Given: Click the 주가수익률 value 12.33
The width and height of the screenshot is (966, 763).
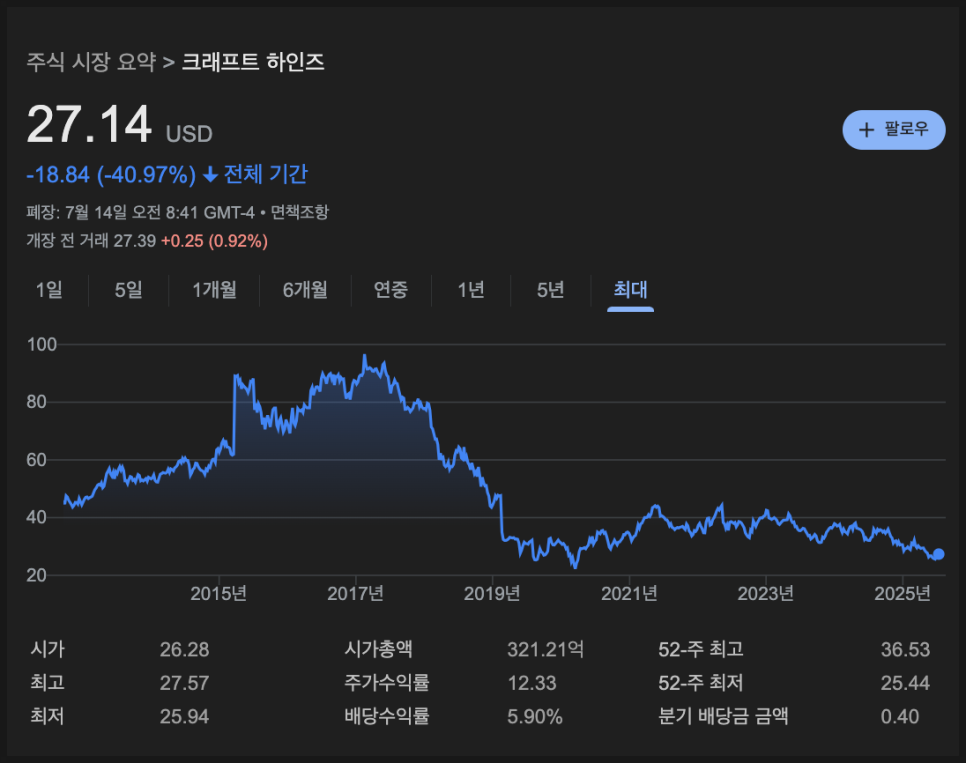Looking at the screenshot, I should [x=532, y=683].
